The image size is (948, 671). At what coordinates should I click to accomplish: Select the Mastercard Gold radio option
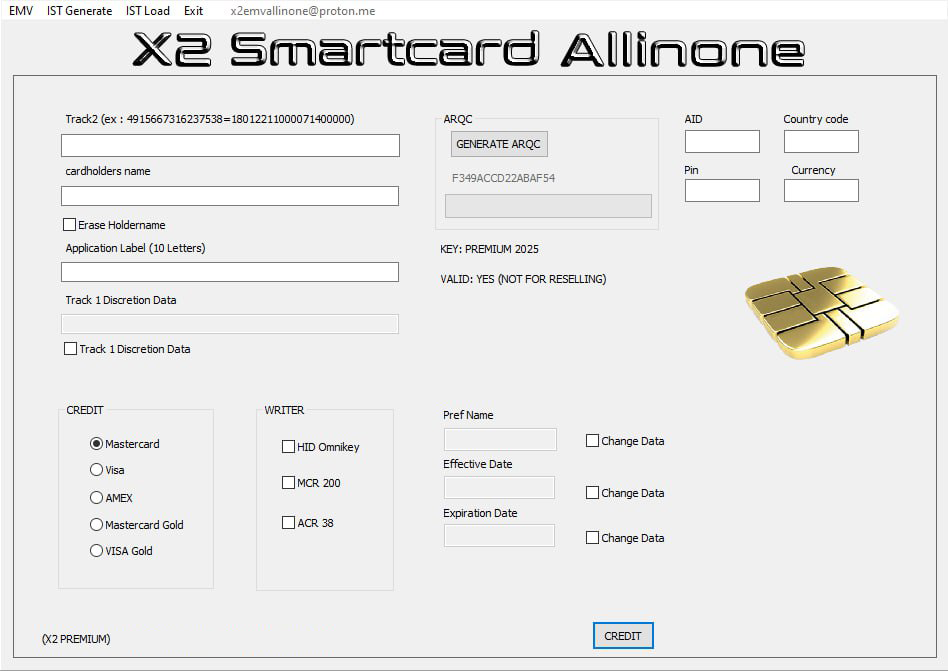pyautogui.click(x=97, y=525)
